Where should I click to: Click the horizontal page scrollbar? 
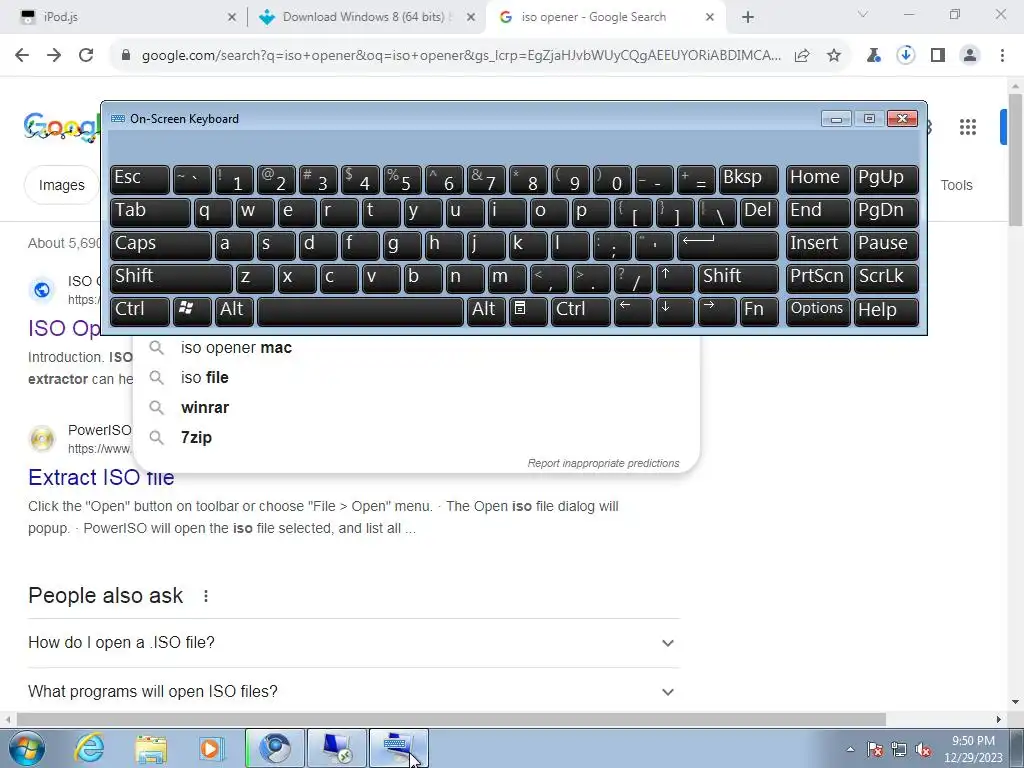(x=451, y=720)
